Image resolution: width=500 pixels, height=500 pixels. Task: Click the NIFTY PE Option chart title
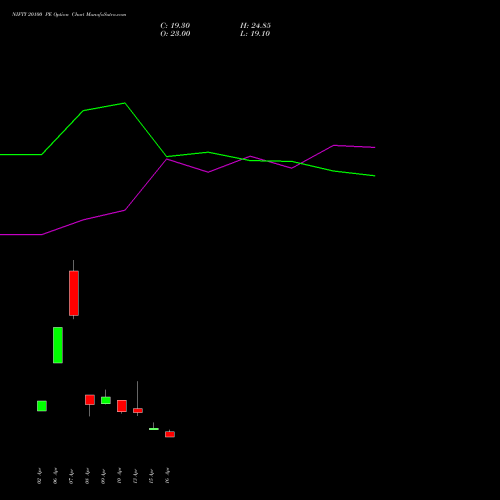click(69, 15)
